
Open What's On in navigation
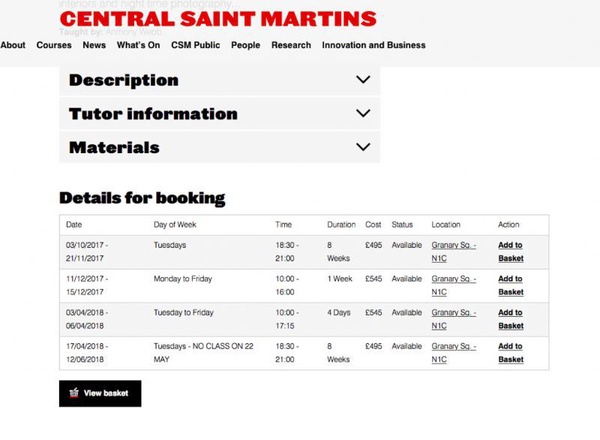tap(139, 45)
